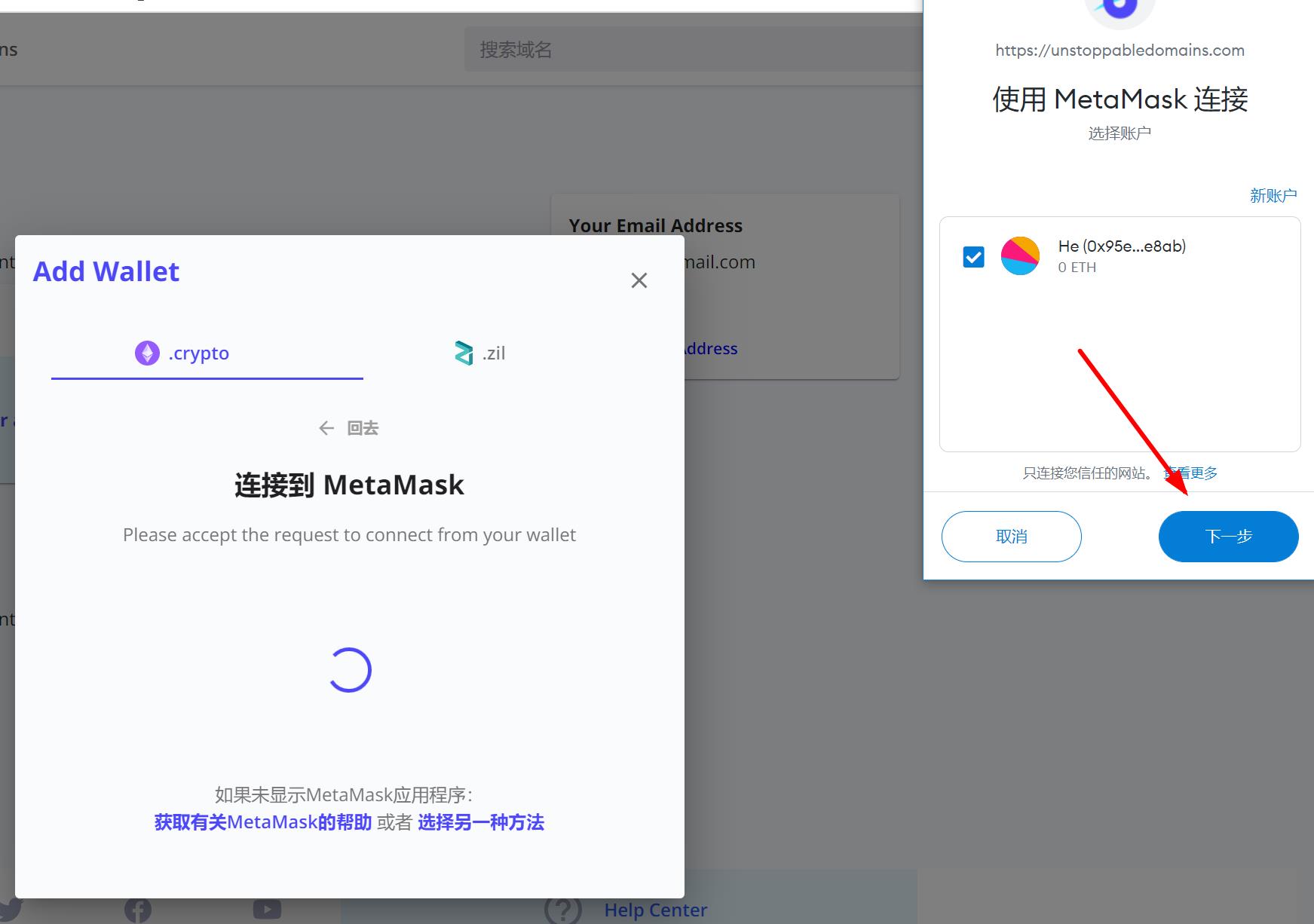The width and height of the screenshot is (1314, 924).
Task: Click the 搜索域名 search field
Action: click(694, 50)
